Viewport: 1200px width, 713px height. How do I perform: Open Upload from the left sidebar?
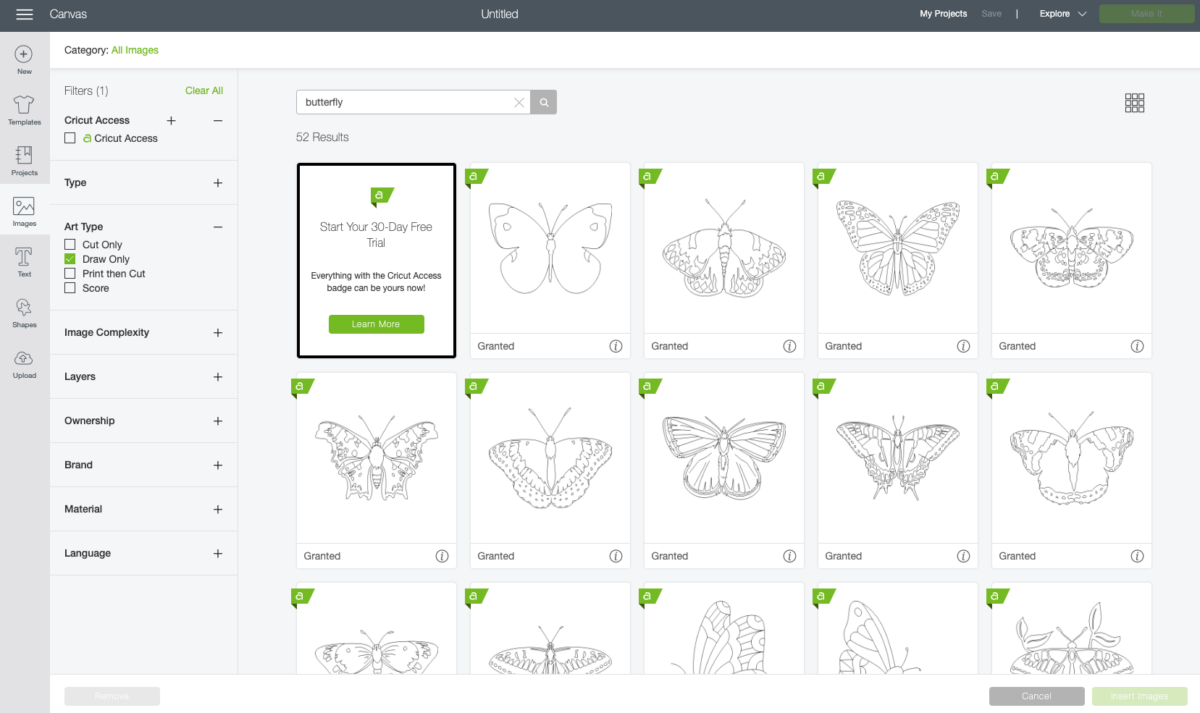pos(24,364)
